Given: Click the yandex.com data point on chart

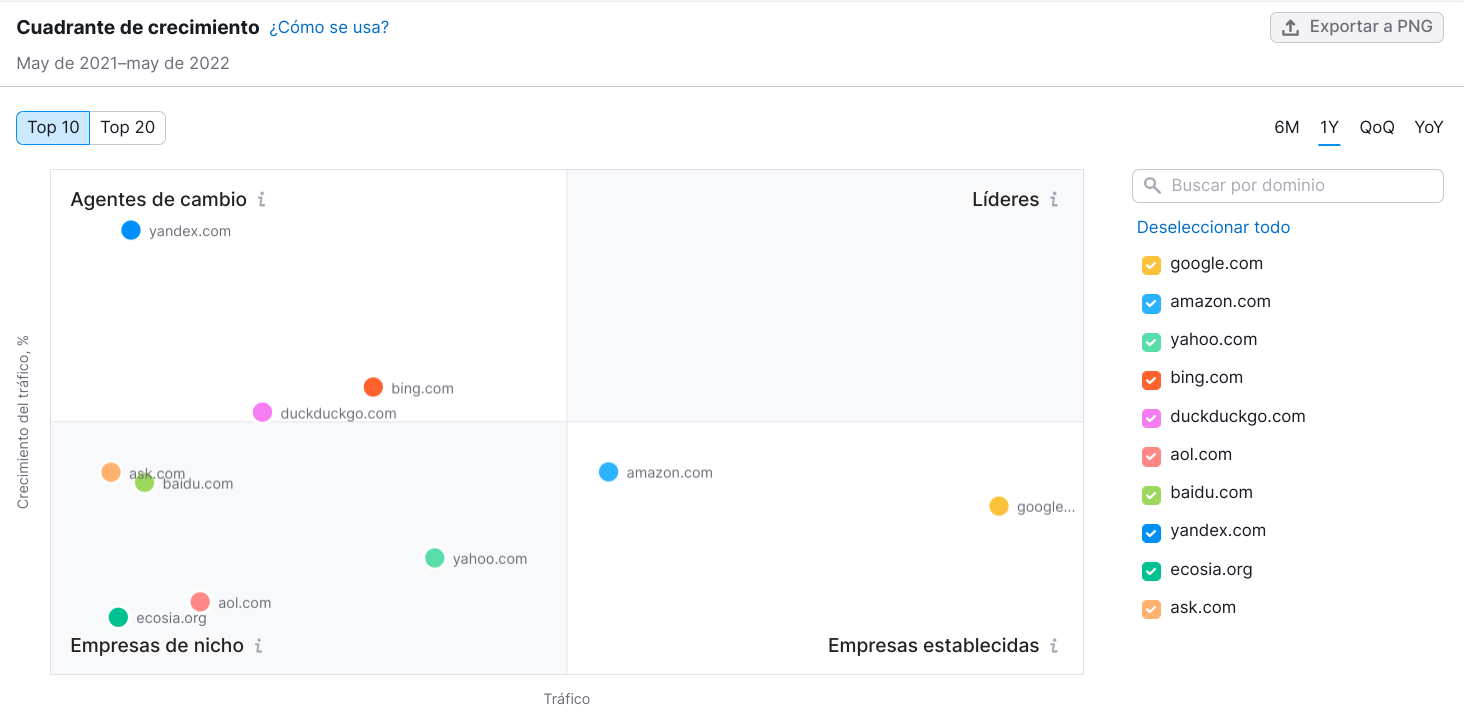Looking at the screenshot, I should (131, 230).
